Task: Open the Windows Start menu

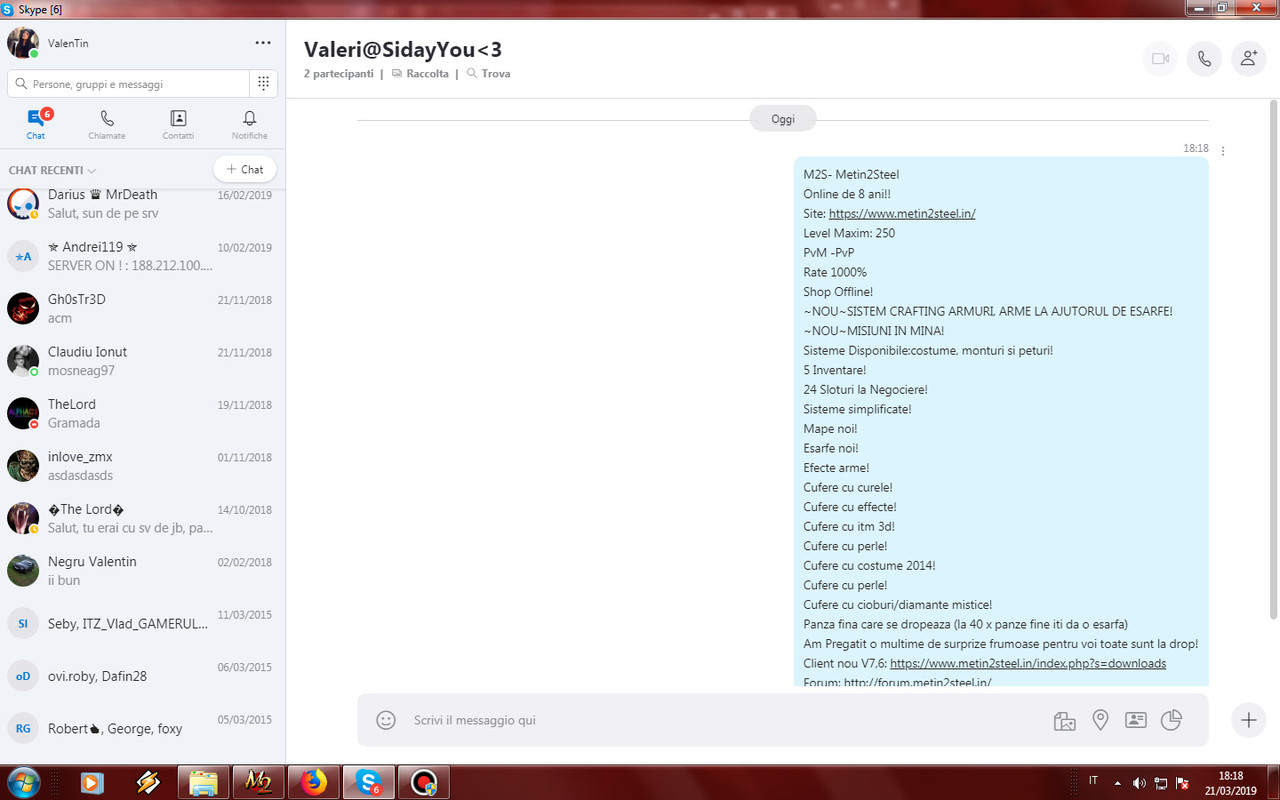Action: click(x=23, y=781)
